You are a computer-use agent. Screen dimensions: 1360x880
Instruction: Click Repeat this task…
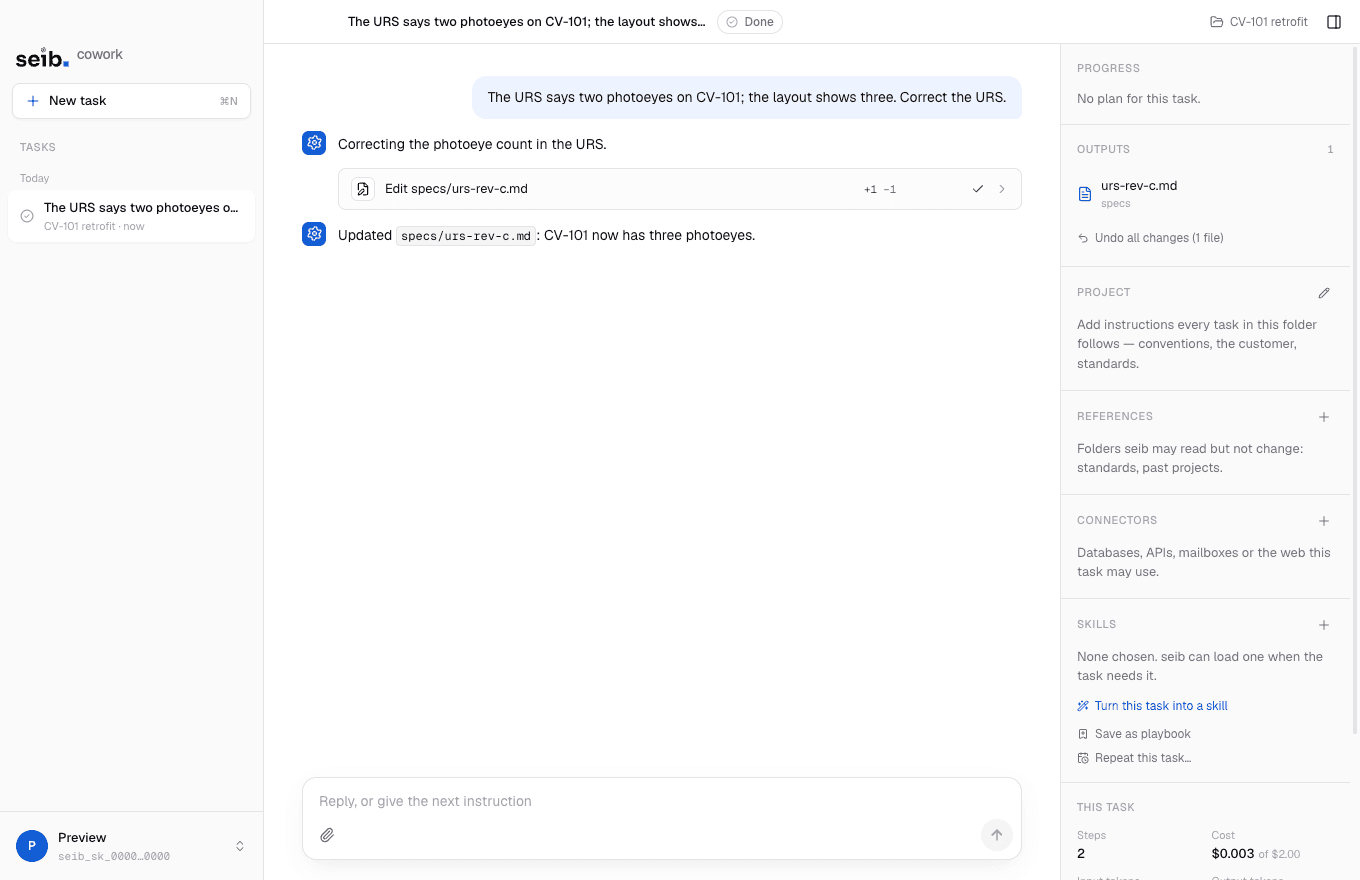point(1134,758)
